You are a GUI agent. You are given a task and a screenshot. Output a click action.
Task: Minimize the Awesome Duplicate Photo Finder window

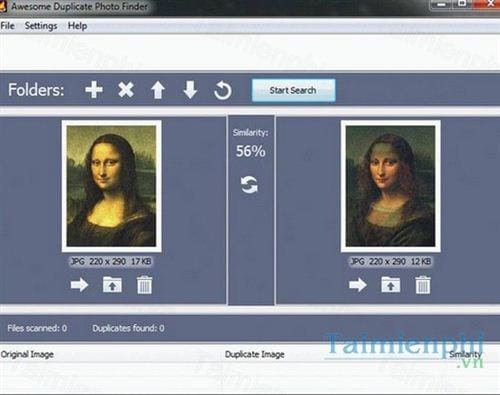tap(442, 5)
